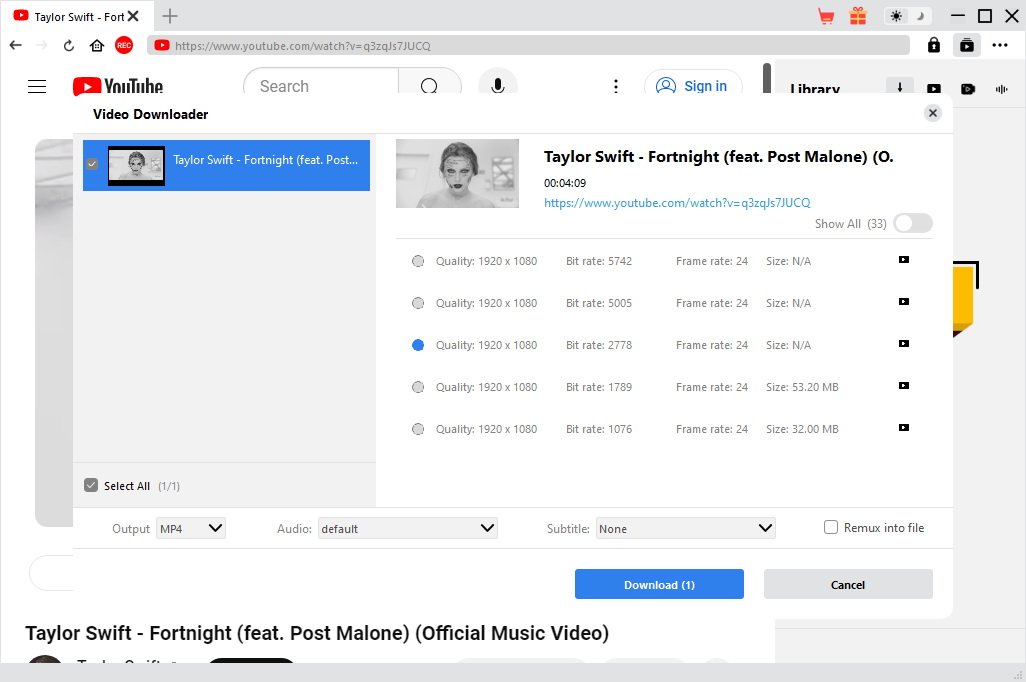Open the Audio default dropdown
The height and width of the screenshot is (682, 1026).
coord(407,528)
